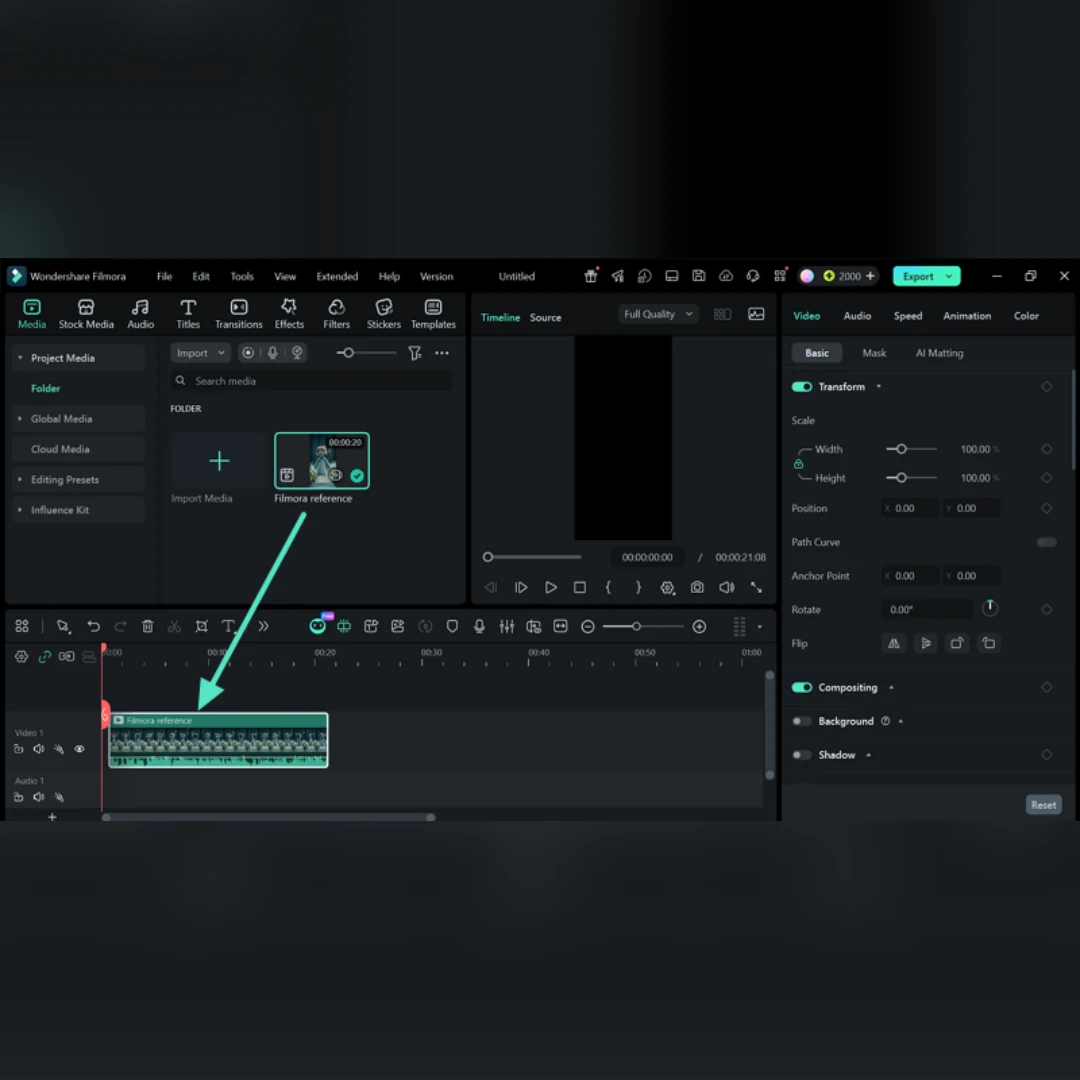The image size is (1080, 1080).
Task: Delete selected clip with trash icon
Action: coord(147,626)
